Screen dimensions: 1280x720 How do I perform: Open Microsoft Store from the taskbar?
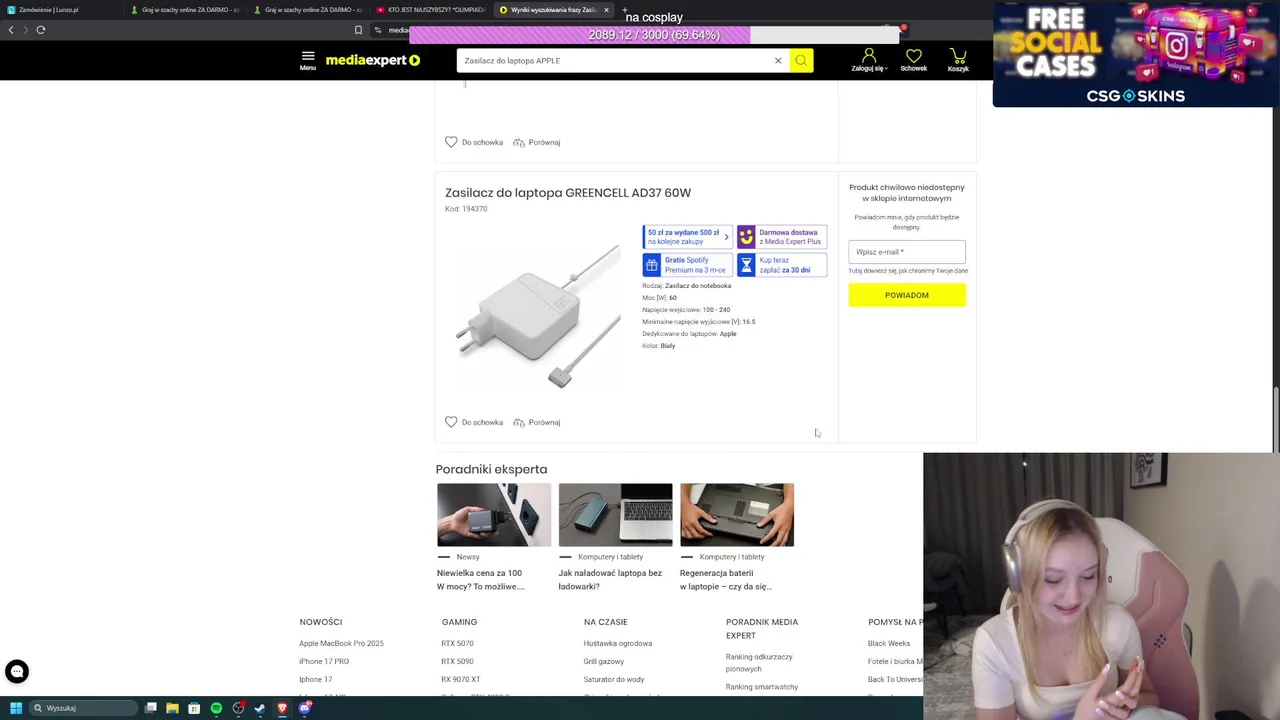(x=194, y=708)
